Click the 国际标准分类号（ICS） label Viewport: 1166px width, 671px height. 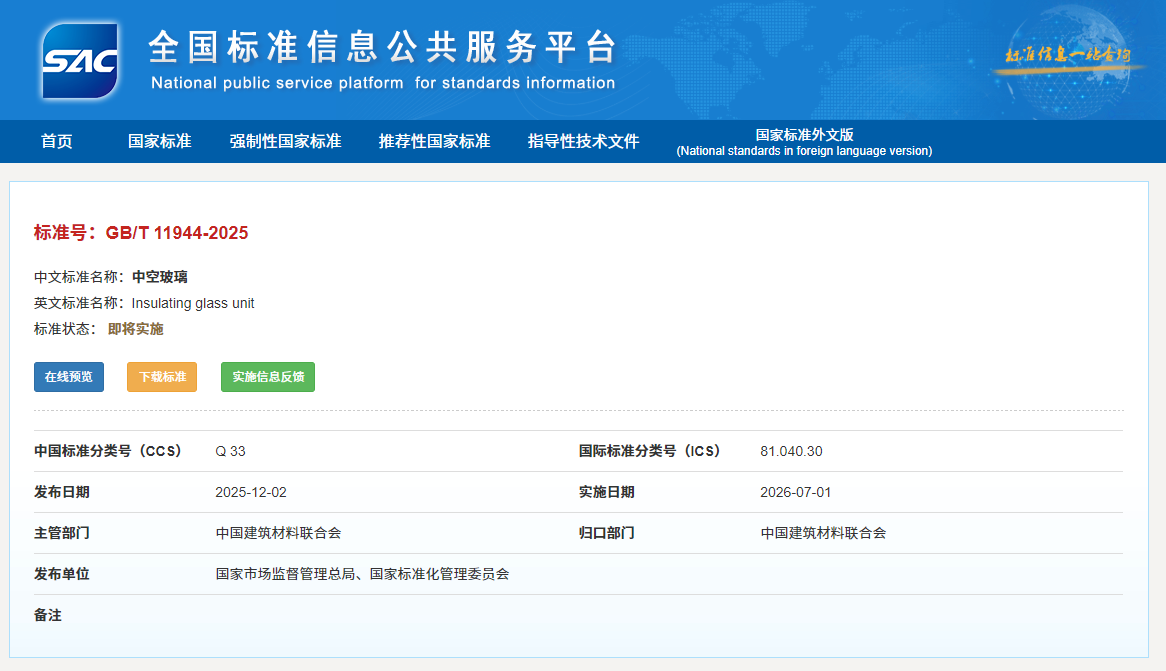point(650,451)
